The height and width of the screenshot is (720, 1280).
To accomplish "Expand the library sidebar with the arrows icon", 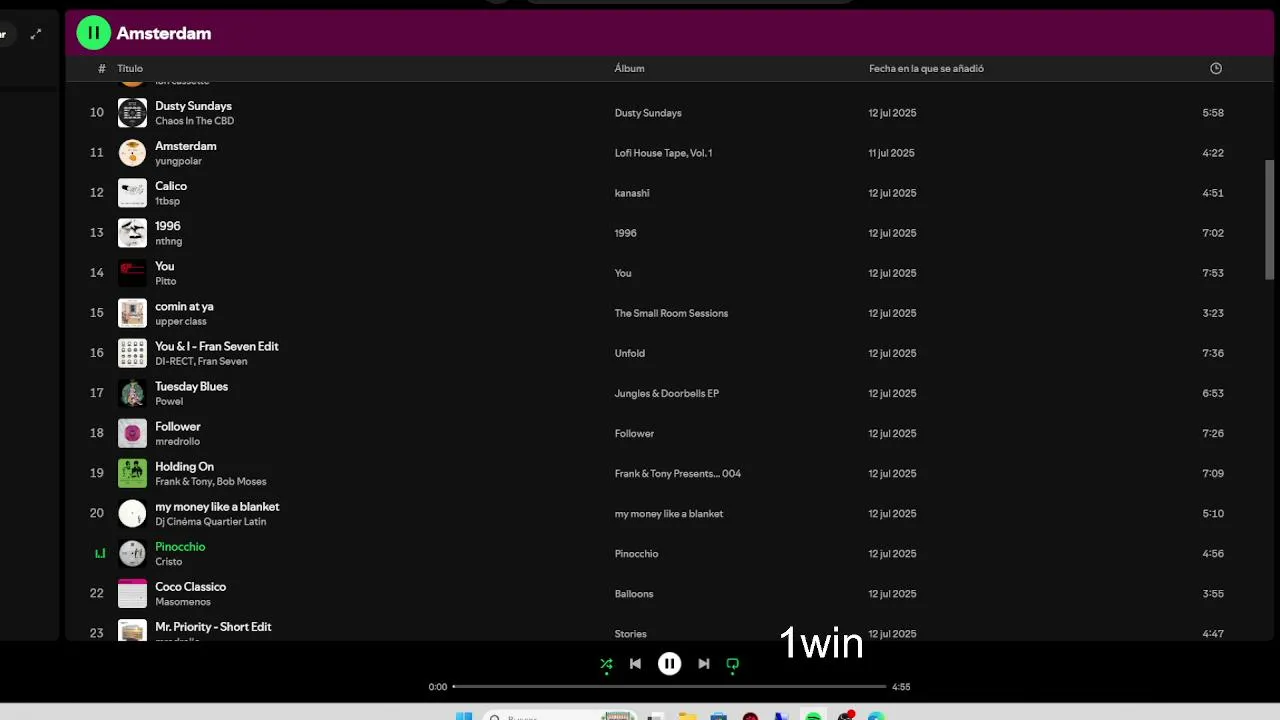I will click(36, 34).
